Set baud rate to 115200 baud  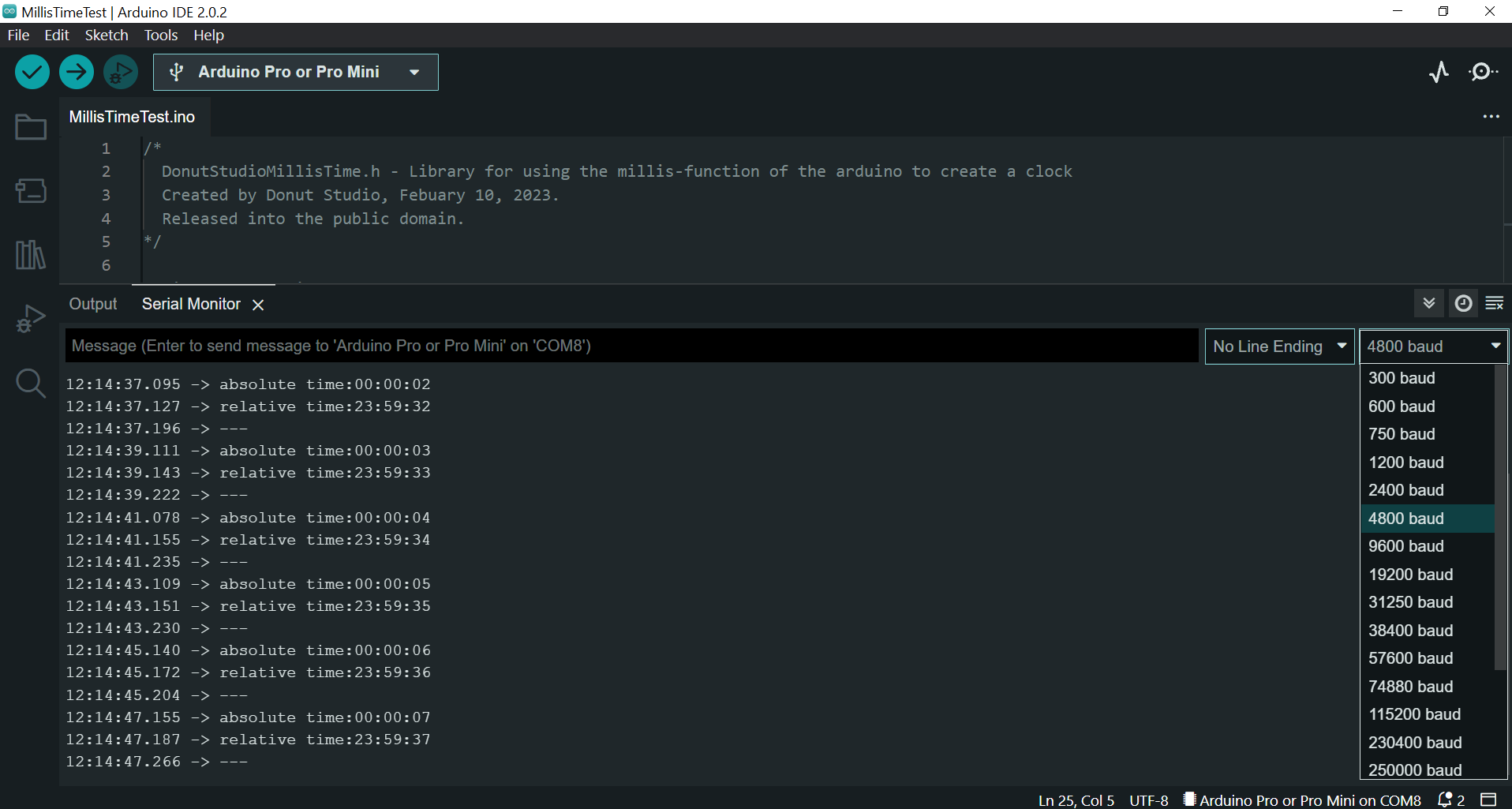1428,714
